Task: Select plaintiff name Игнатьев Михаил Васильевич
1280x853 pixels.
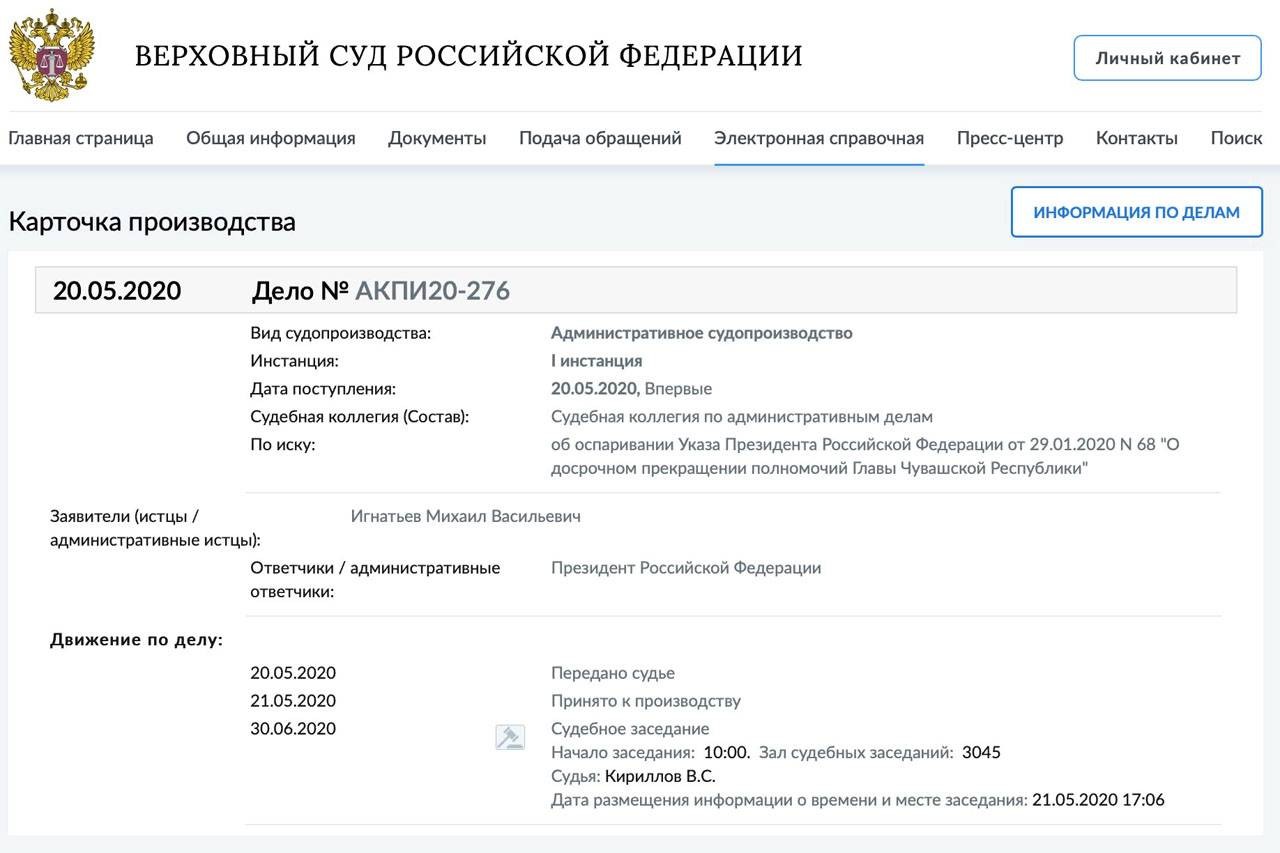Action: 465,517
